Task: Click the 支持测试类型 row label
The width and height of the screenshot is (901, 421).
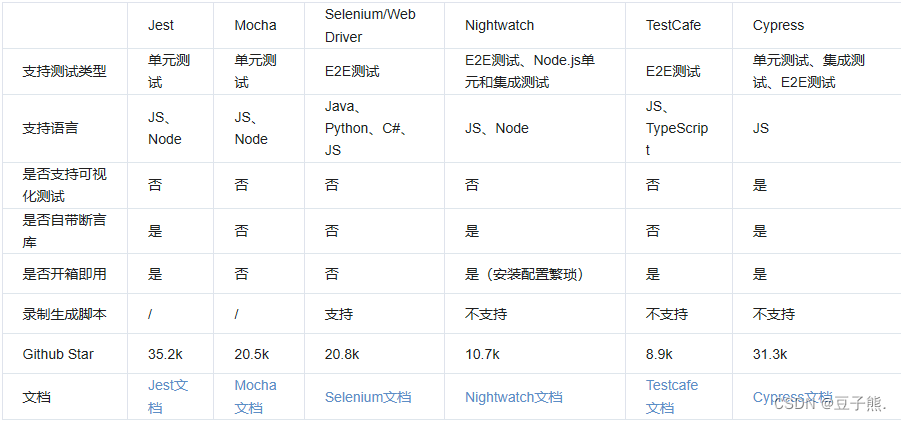Action: click(64, 72)
